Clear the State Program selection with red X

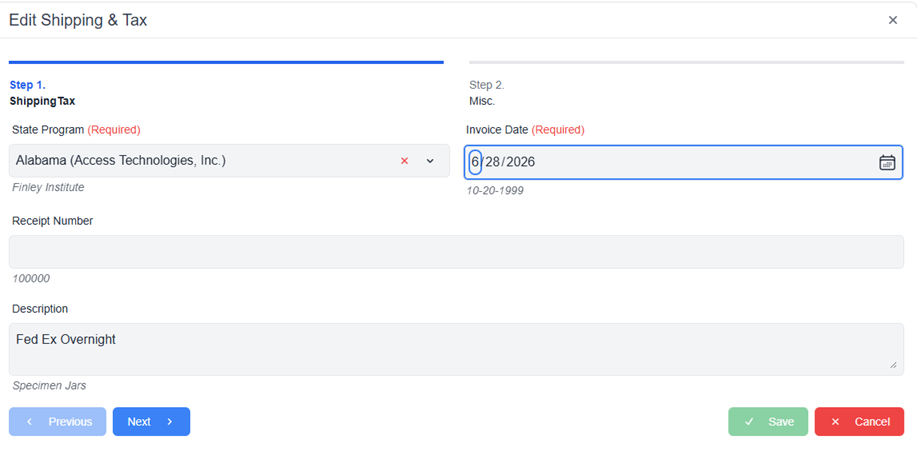pyautogui.click(x=404, y=161)
